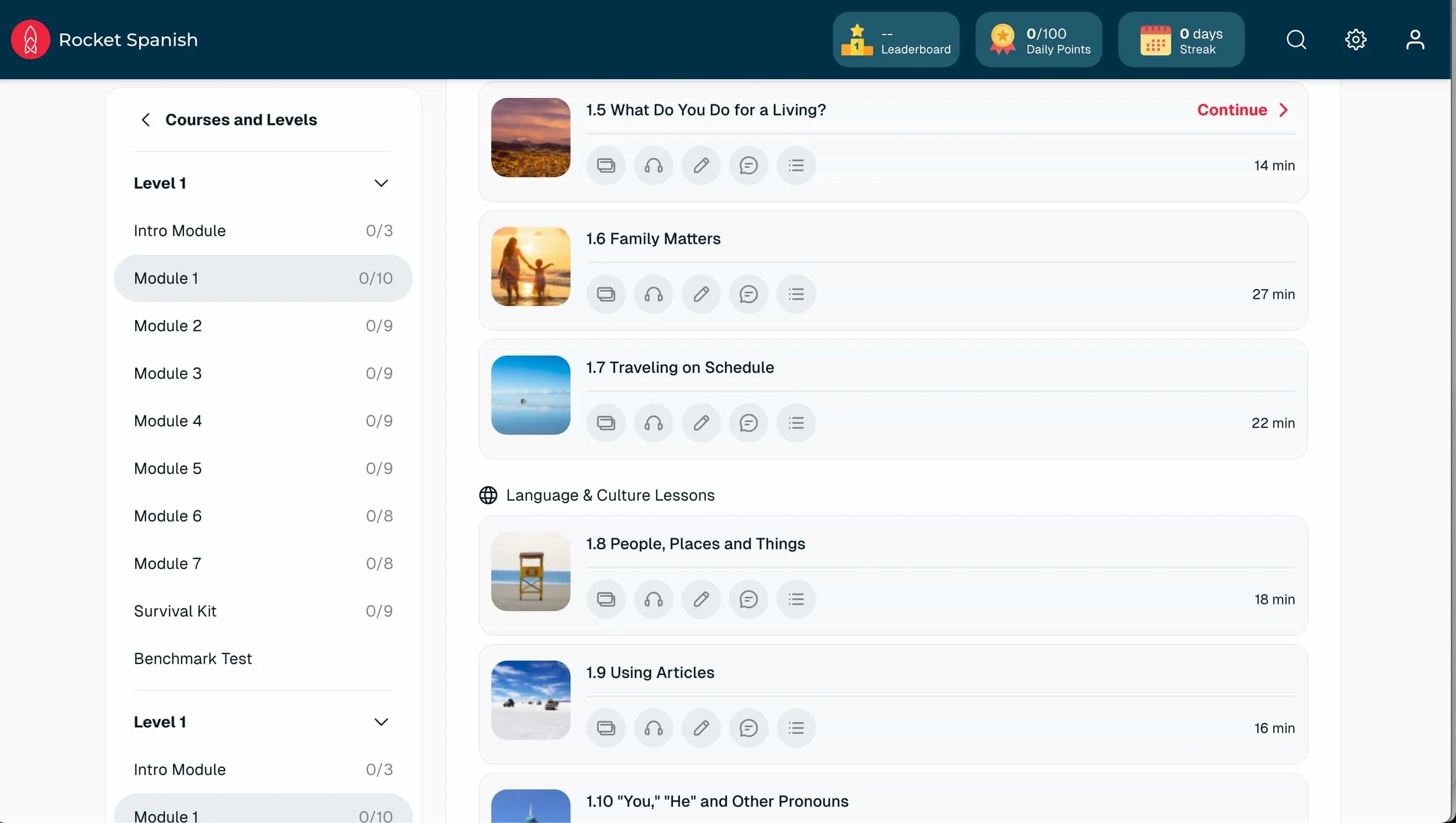Start conversation practice in lesson 1.9 Using Articles
This screenshot has height=823, width=1456.
tap(748, 727)
